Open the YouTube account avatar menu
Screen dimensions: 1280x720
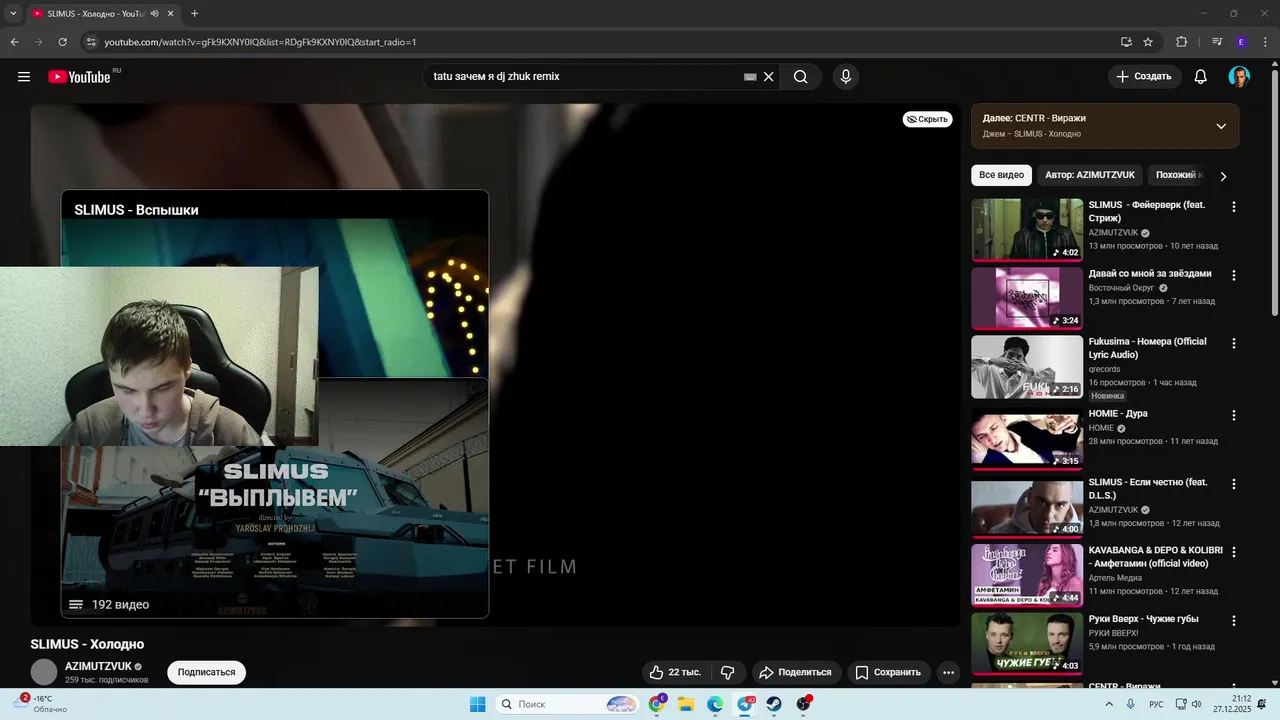click(x=1239, y=77)
